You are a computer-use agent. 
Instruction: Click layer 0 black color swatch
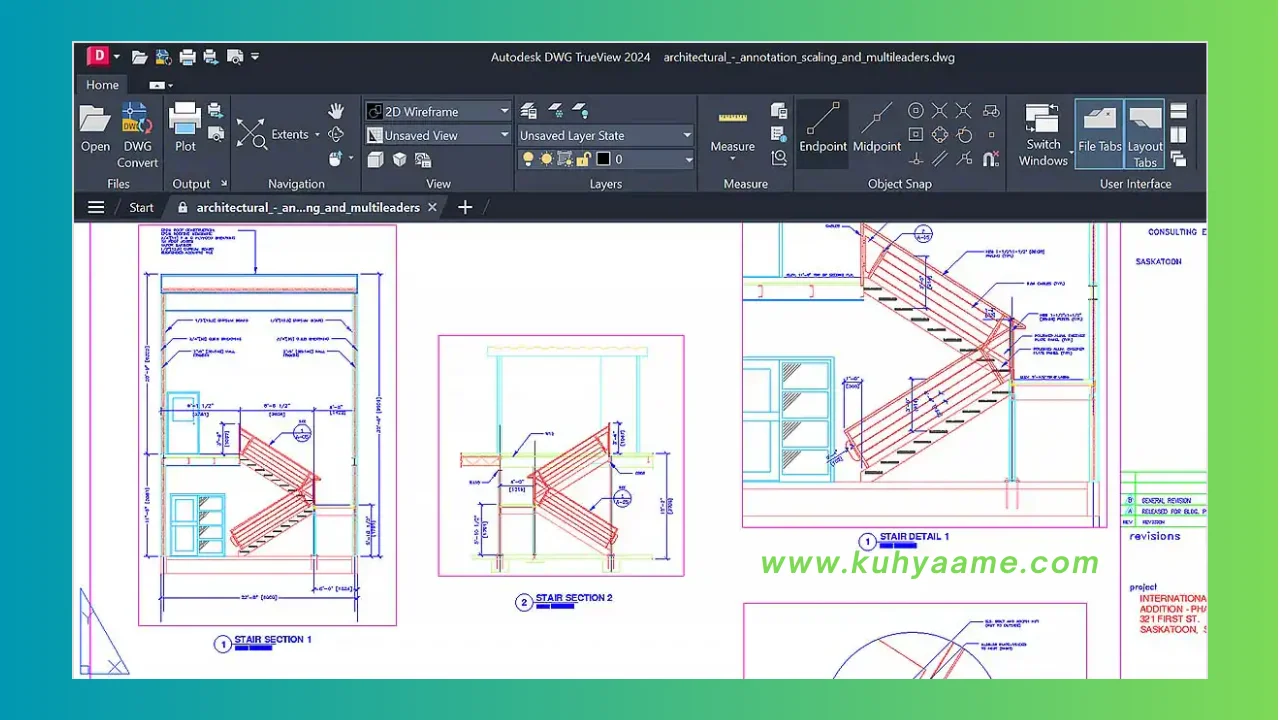coord(603,159)
